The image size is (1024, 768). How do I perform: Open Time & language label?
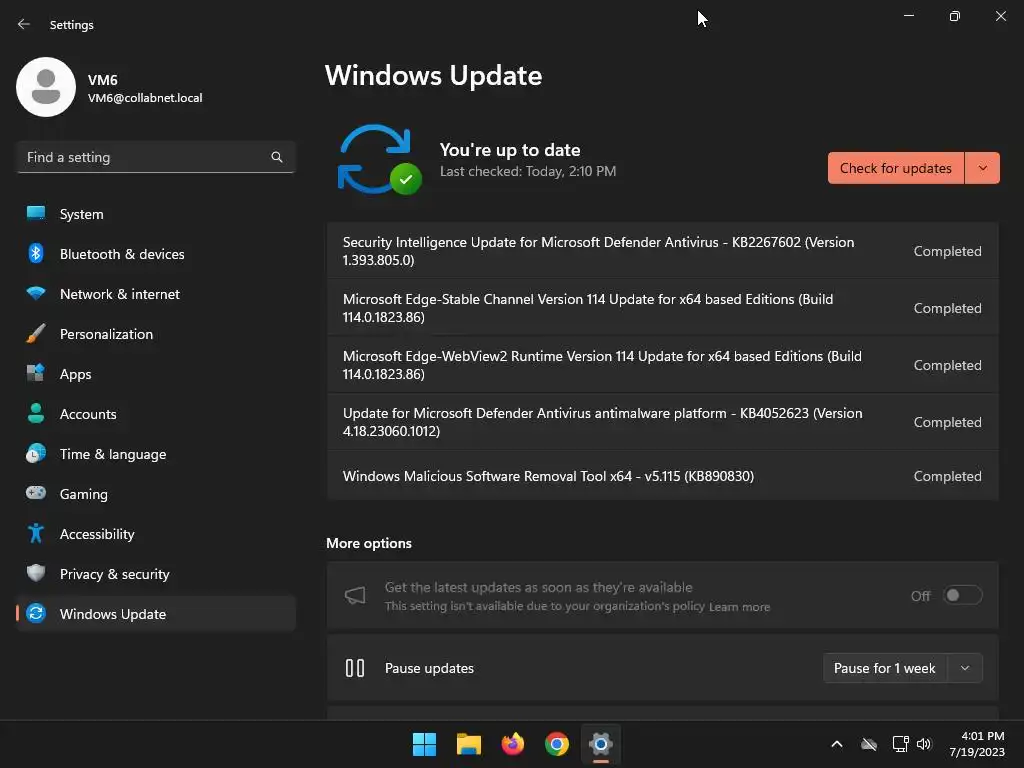(113, 454)
